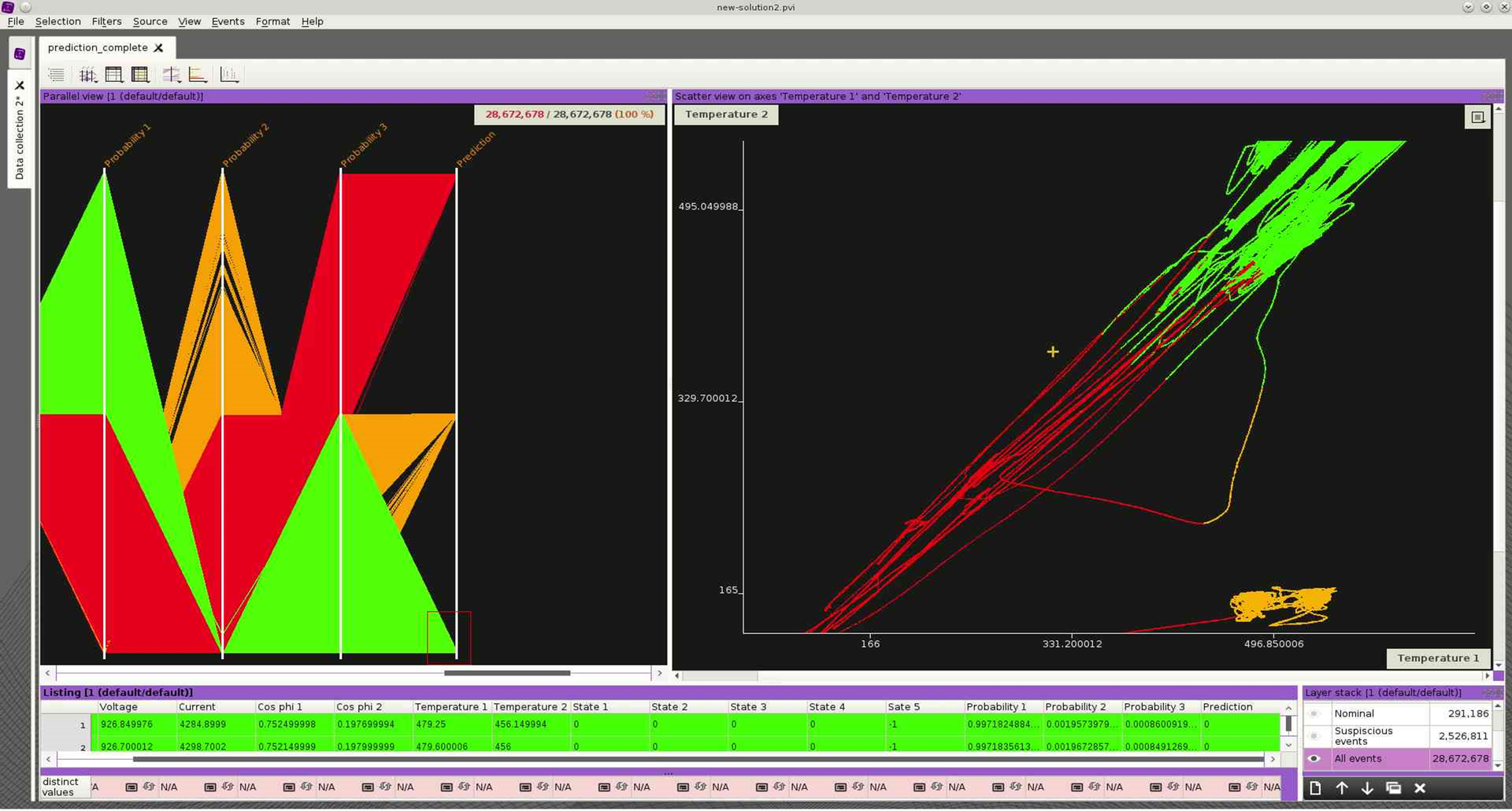
Task: Create a new layer in the layer stack
Action: pyautogui.click(x=1316, y=788)
